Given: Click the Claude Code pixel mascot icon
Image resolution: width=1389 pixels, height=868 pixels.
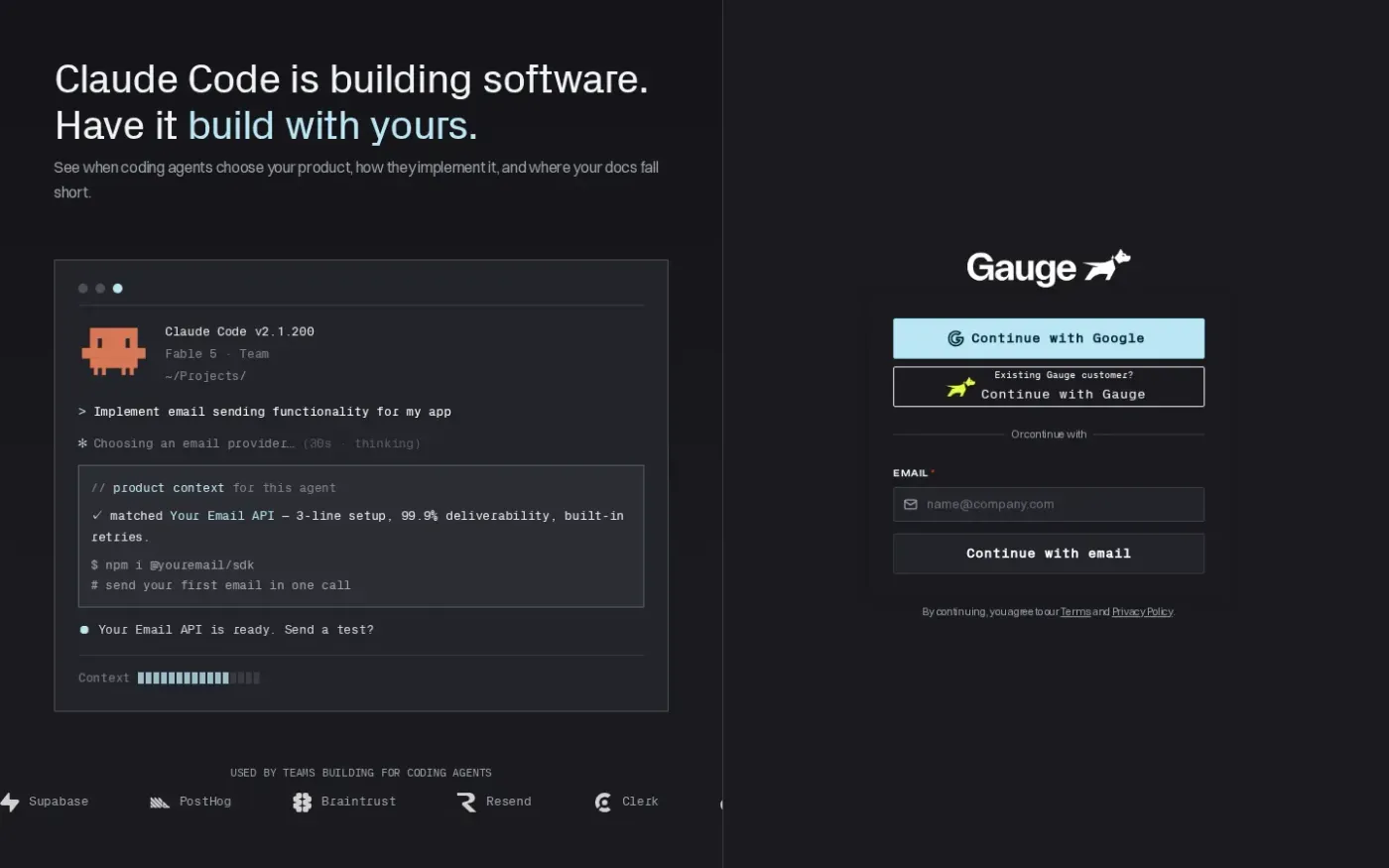Looking at the screenshot, I should click(x=113, y=352).
